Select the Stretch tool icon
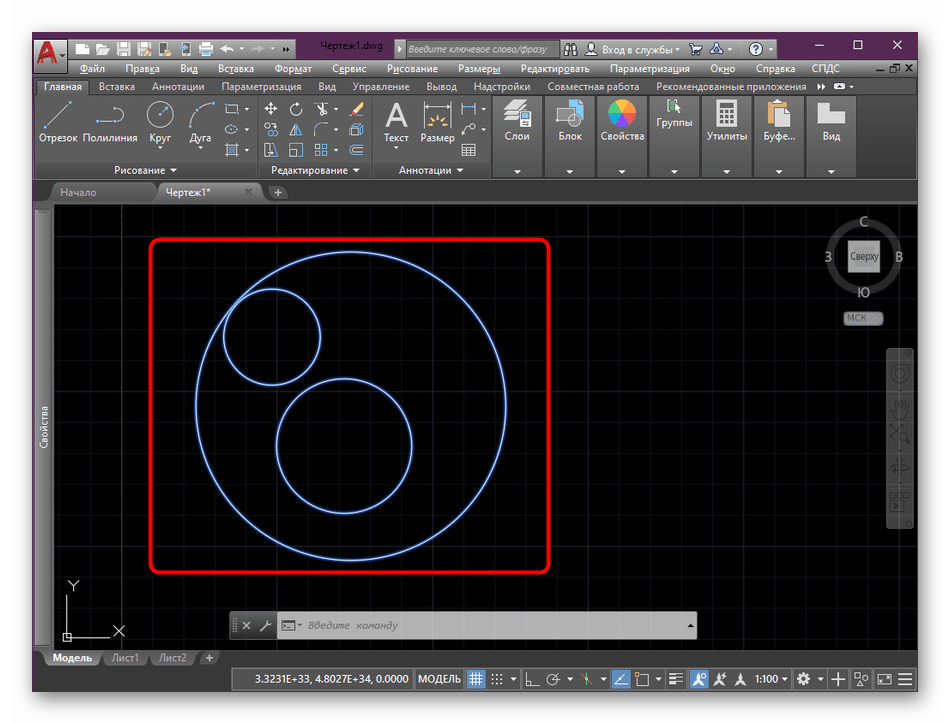Screen dimensions: 950x724 (271, 150)
